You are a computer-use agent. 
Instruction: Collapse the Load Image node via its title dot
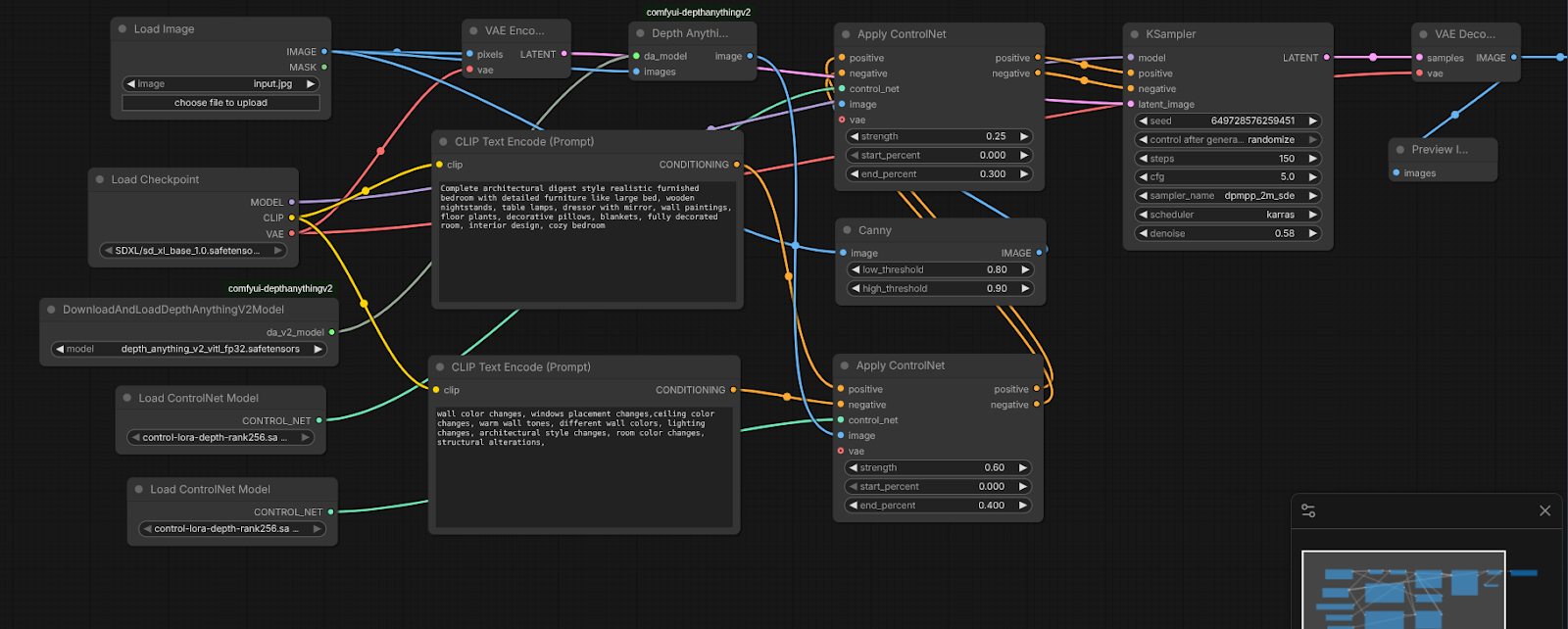click(122, 29)
